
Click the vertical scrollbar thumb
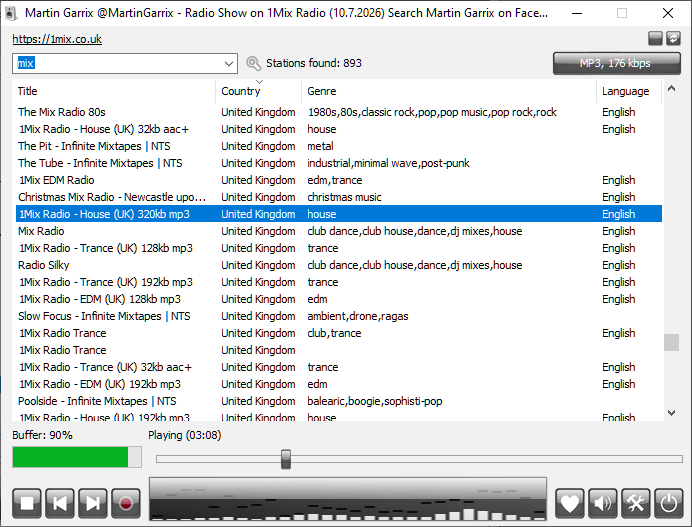[x=671, y=343]
